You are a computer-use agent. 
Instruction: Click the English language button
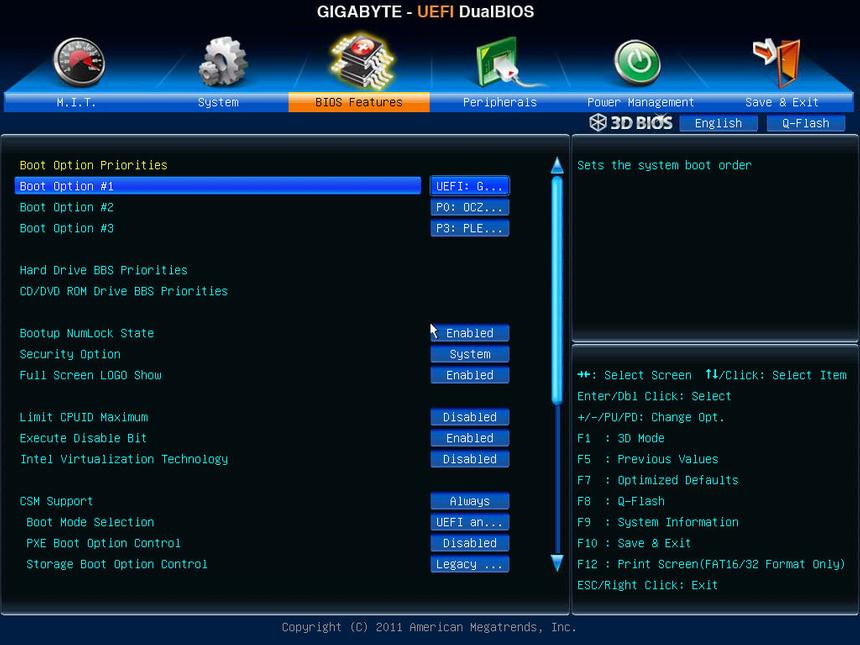click(x=718, y=124)
